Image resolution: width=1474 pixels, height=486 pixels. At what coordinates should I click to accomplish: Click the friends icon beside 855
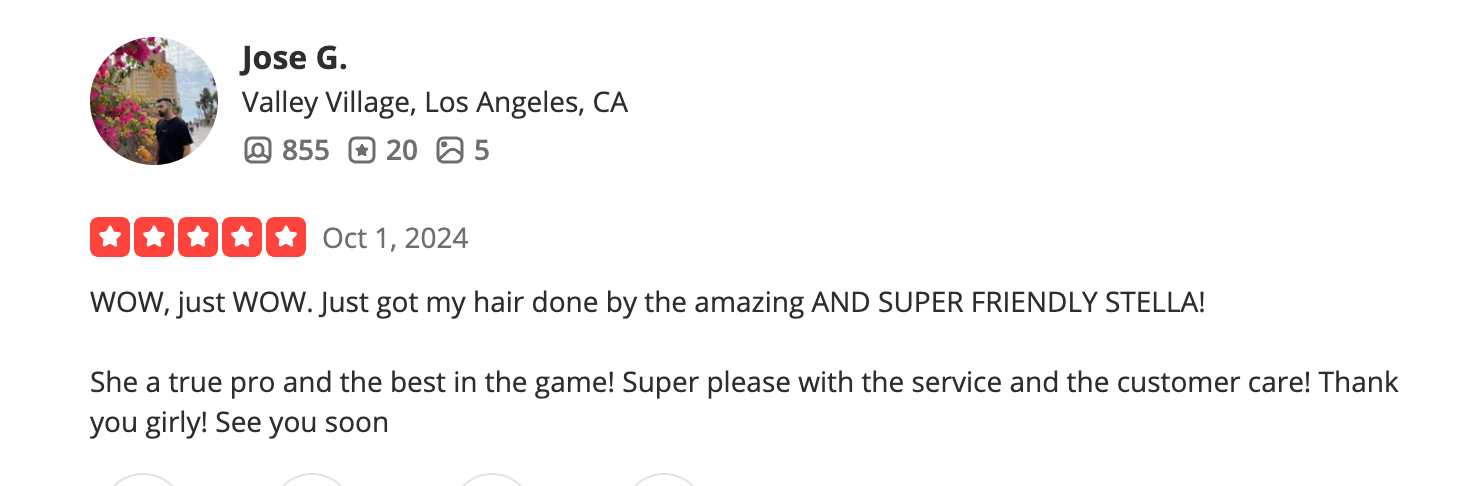pyautogui.click(x=257, y=150)
